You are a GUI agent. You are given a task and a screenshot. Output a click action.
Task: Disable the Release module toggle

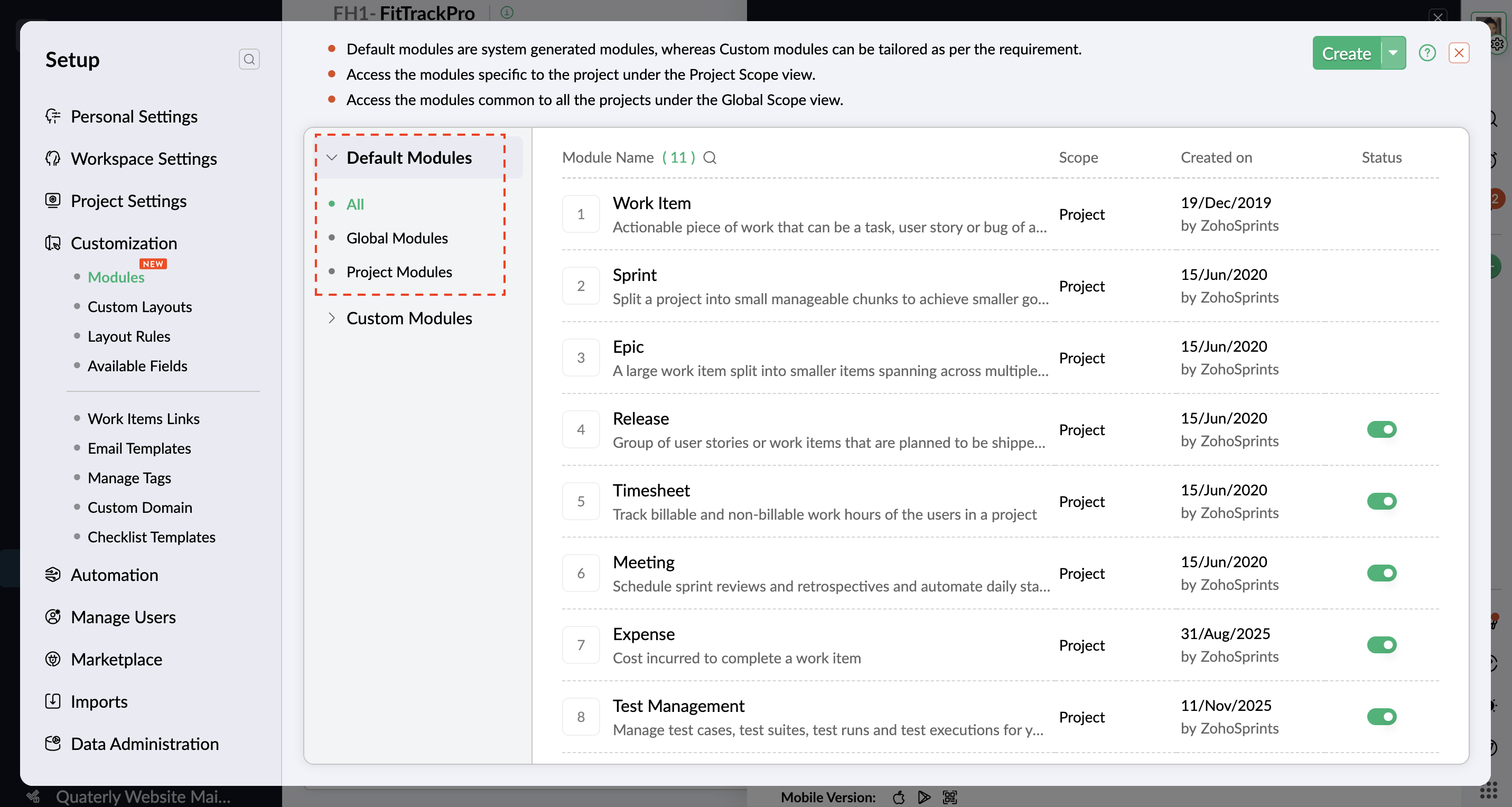pos(1381,429)
